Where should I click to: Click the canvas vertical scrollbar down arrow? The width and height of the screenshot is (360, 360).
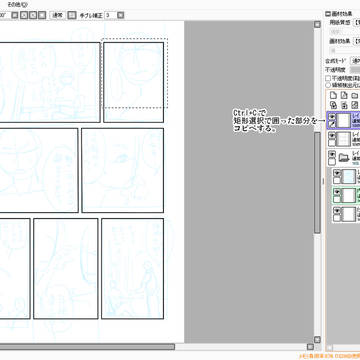coord(317,339)
